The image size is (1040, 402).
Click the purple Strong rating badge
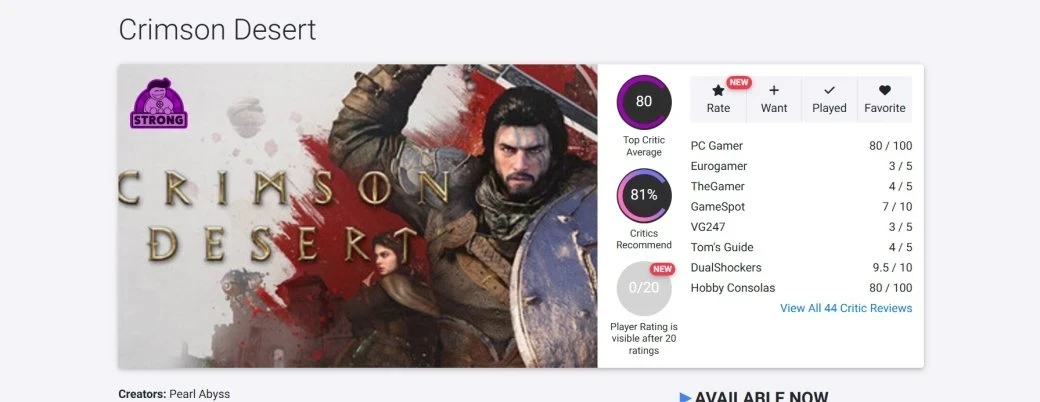point(159,104)
